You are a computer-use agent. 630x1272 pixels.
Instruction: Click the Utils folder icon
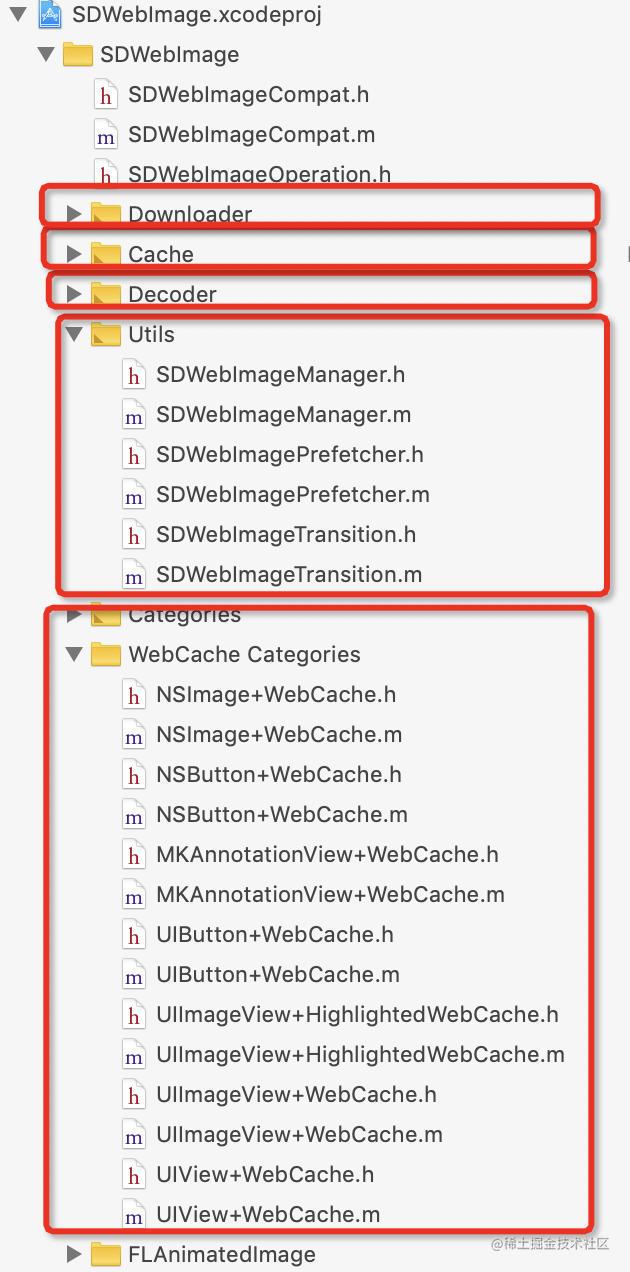[106, 334]
